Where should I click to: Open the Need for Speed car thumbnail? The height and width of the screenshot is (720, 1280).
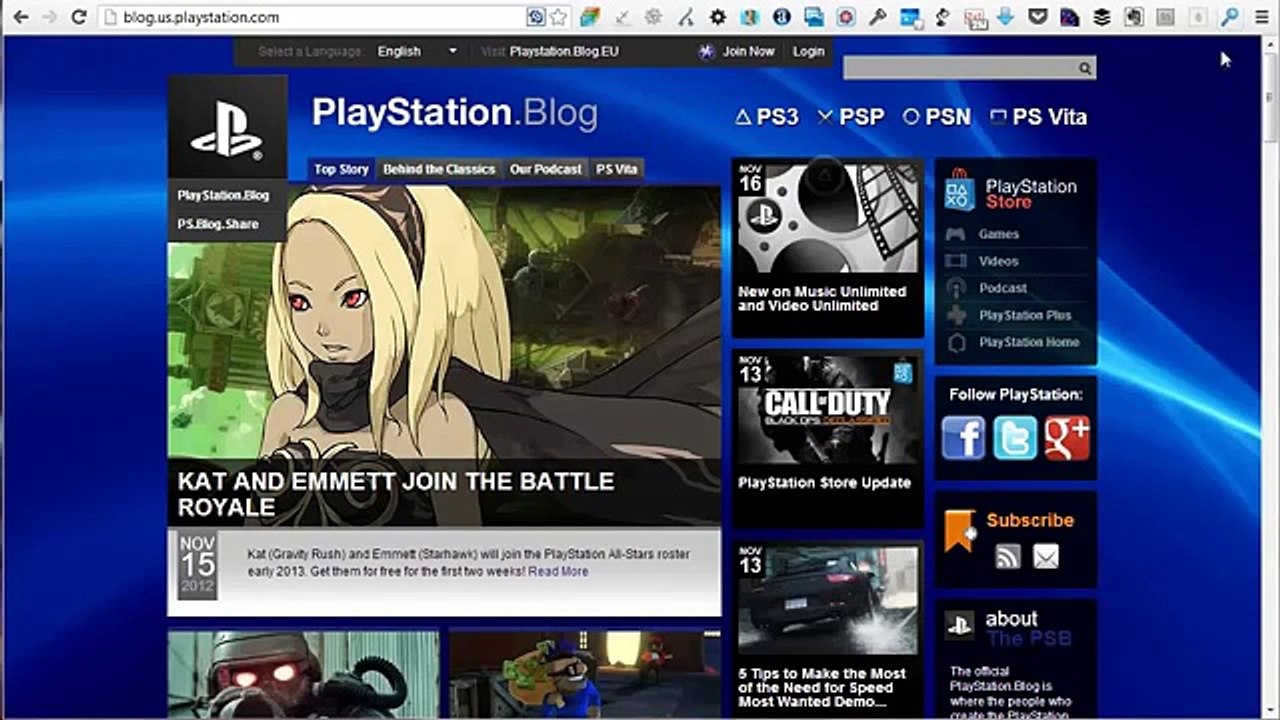pos(827,601)
